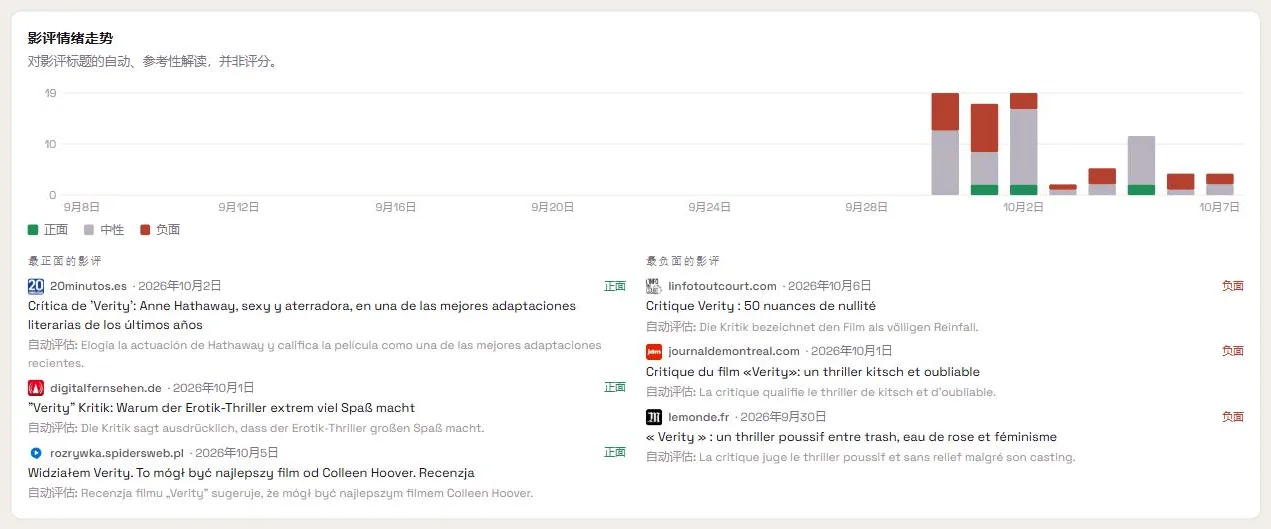The height and width of the screenshot is (529, 1271).
Task: Click the 20minutos.es site favicon
Action: tap(36, 286)
